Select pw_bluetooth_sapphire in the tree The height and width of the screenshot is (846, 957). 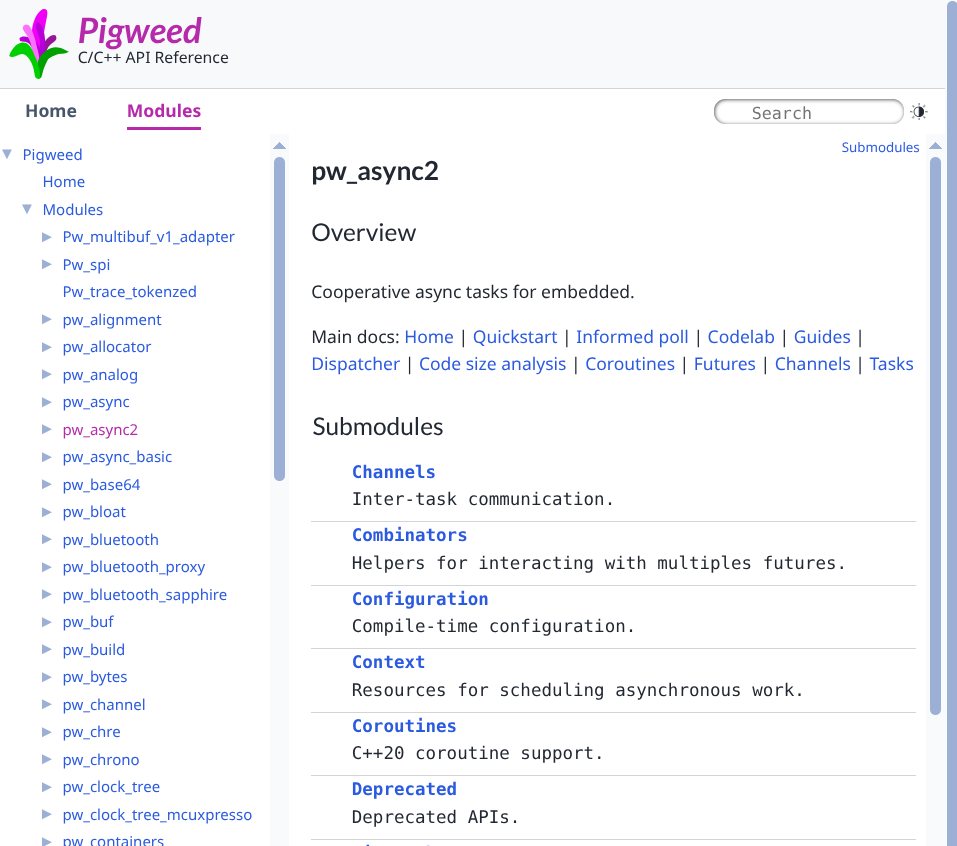[145, 595]
